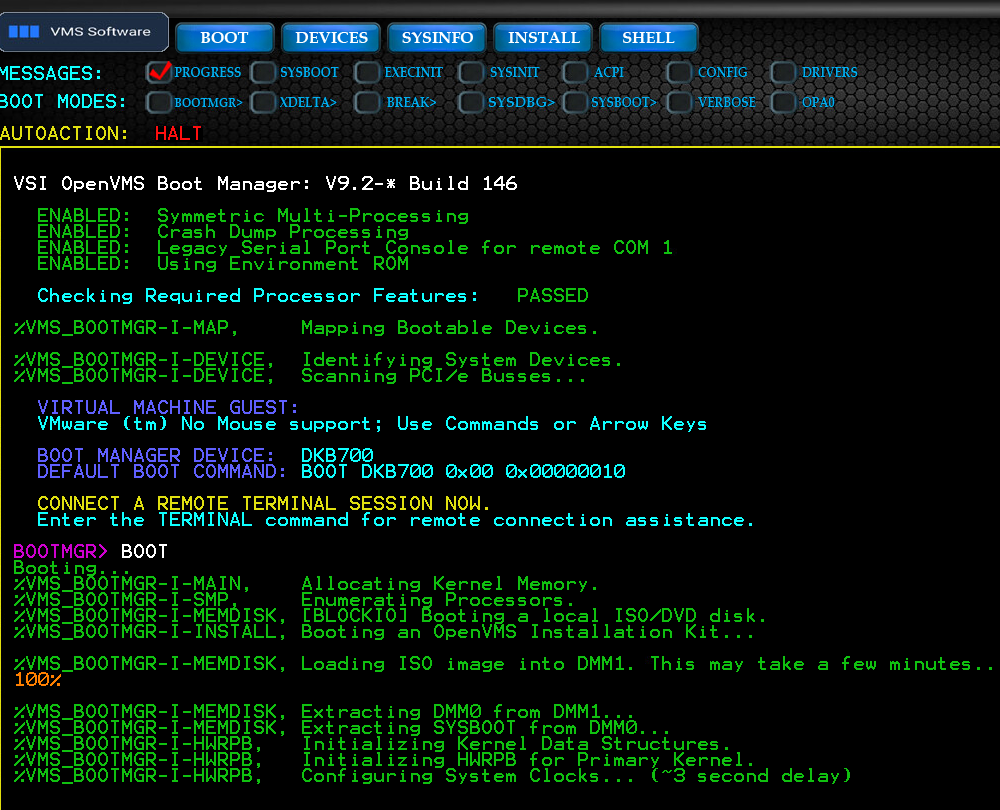Click 'Scanning PCI/e Busses...' message

point(443,376)
